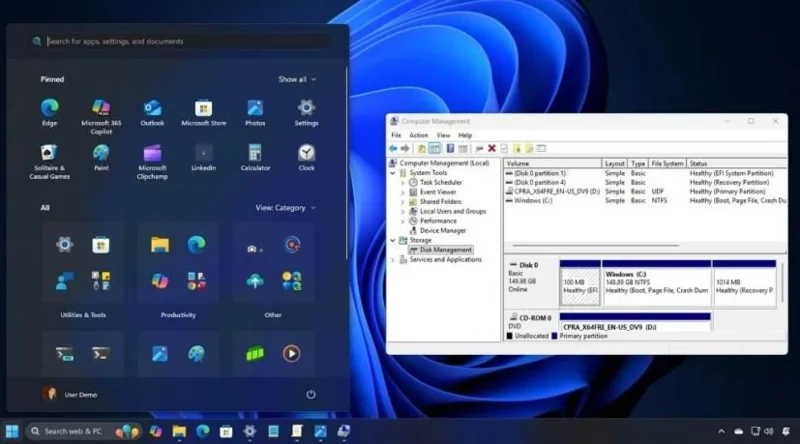Image resolution: width=800 pixels, height=444 pixels.
Task: Click the Disk 0 label panel
Action: [x=531, y=282]
